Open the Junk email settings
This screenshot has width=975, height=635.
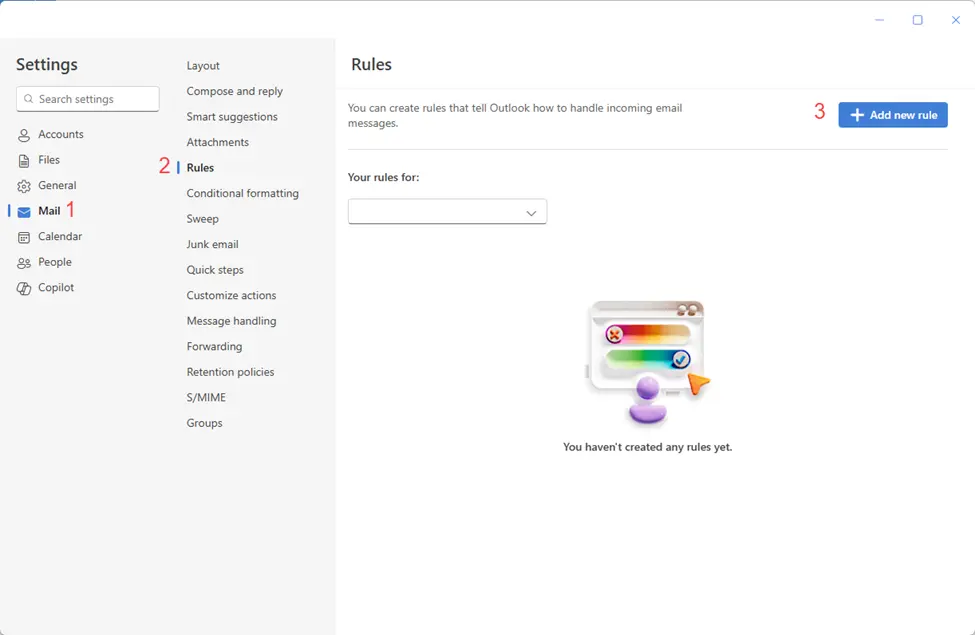212,244
